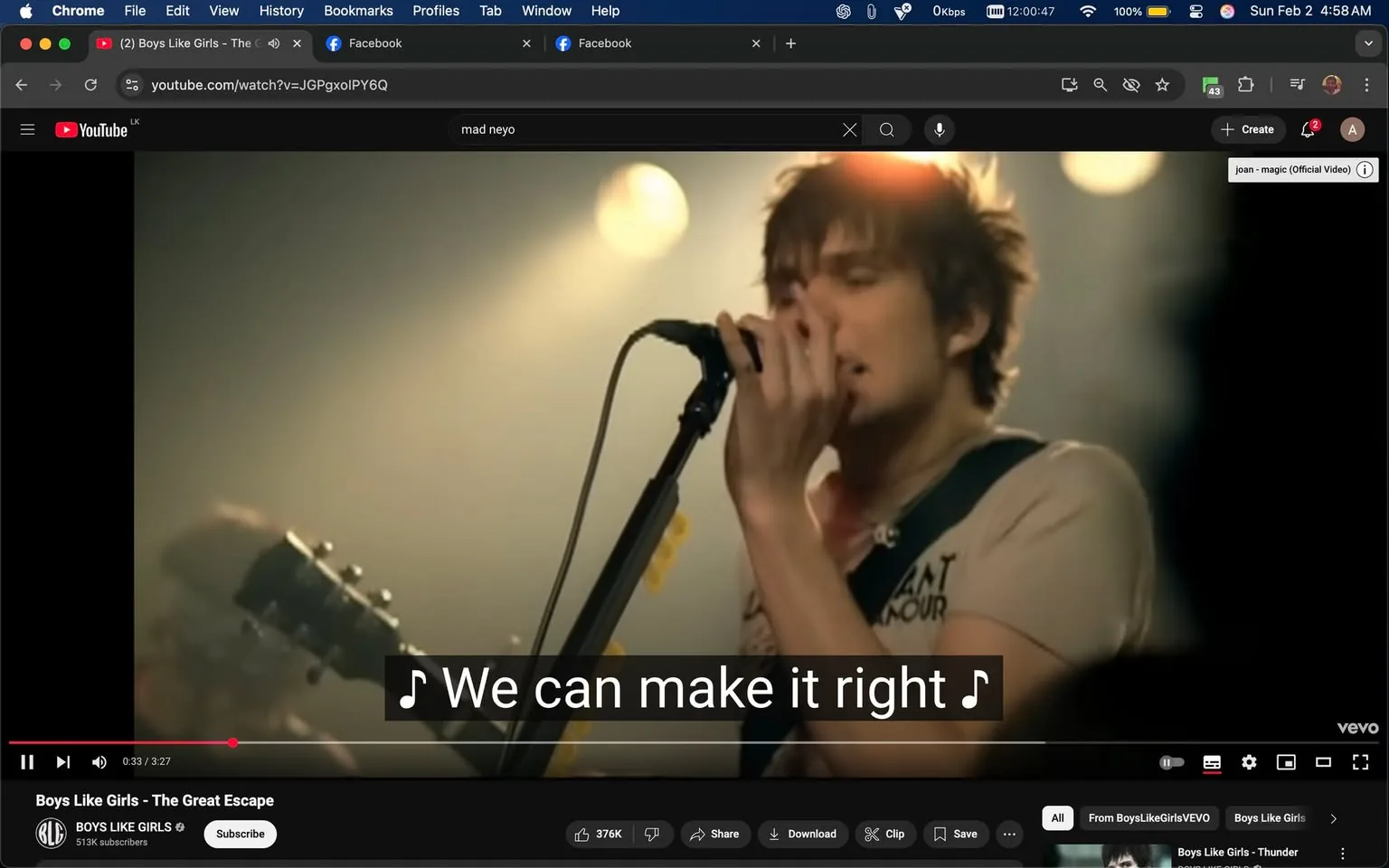Expand more filter chips with right chevron
This screenshot has width=1389, height=868.
[1333, 818]
